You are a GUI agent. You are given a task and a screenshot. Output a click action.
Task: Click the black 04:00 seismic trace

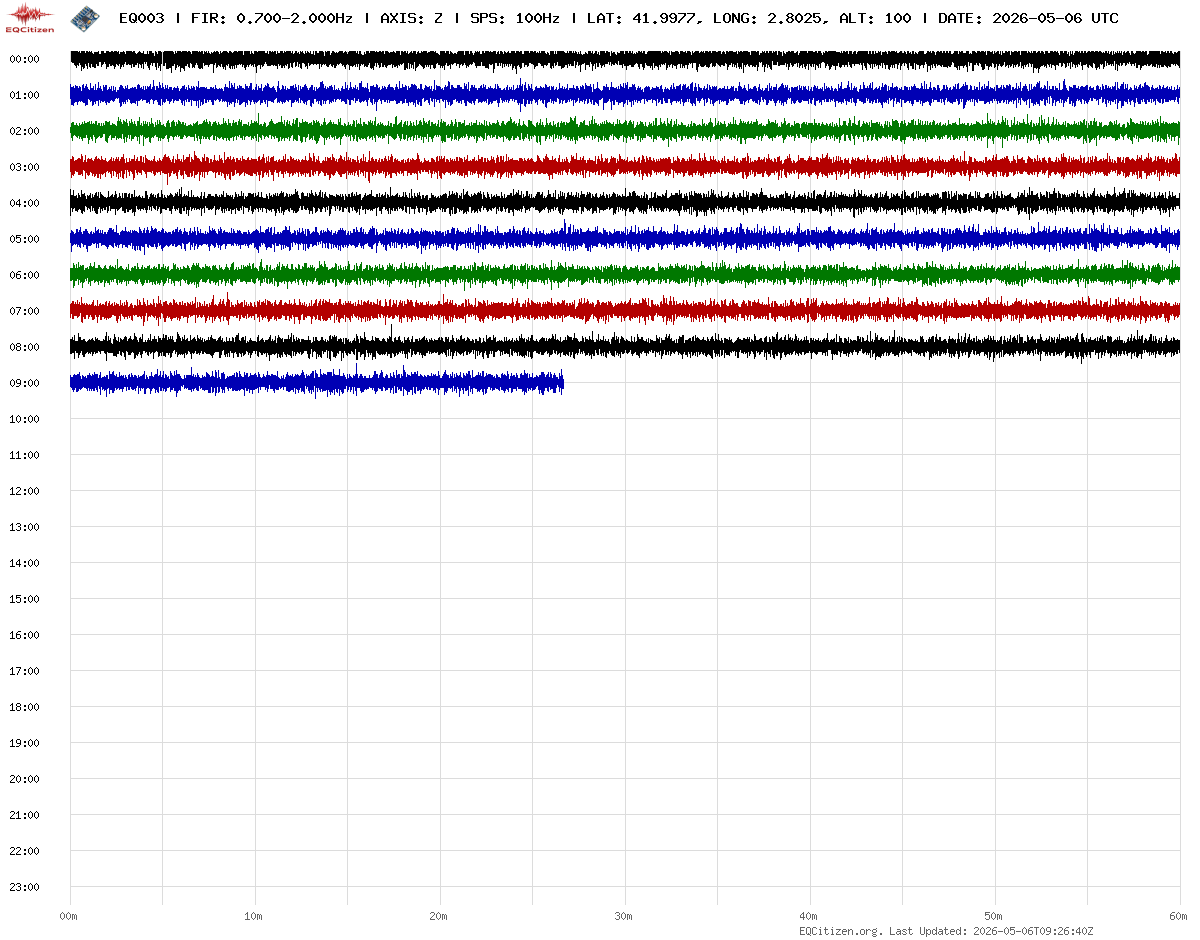point(625,203)
